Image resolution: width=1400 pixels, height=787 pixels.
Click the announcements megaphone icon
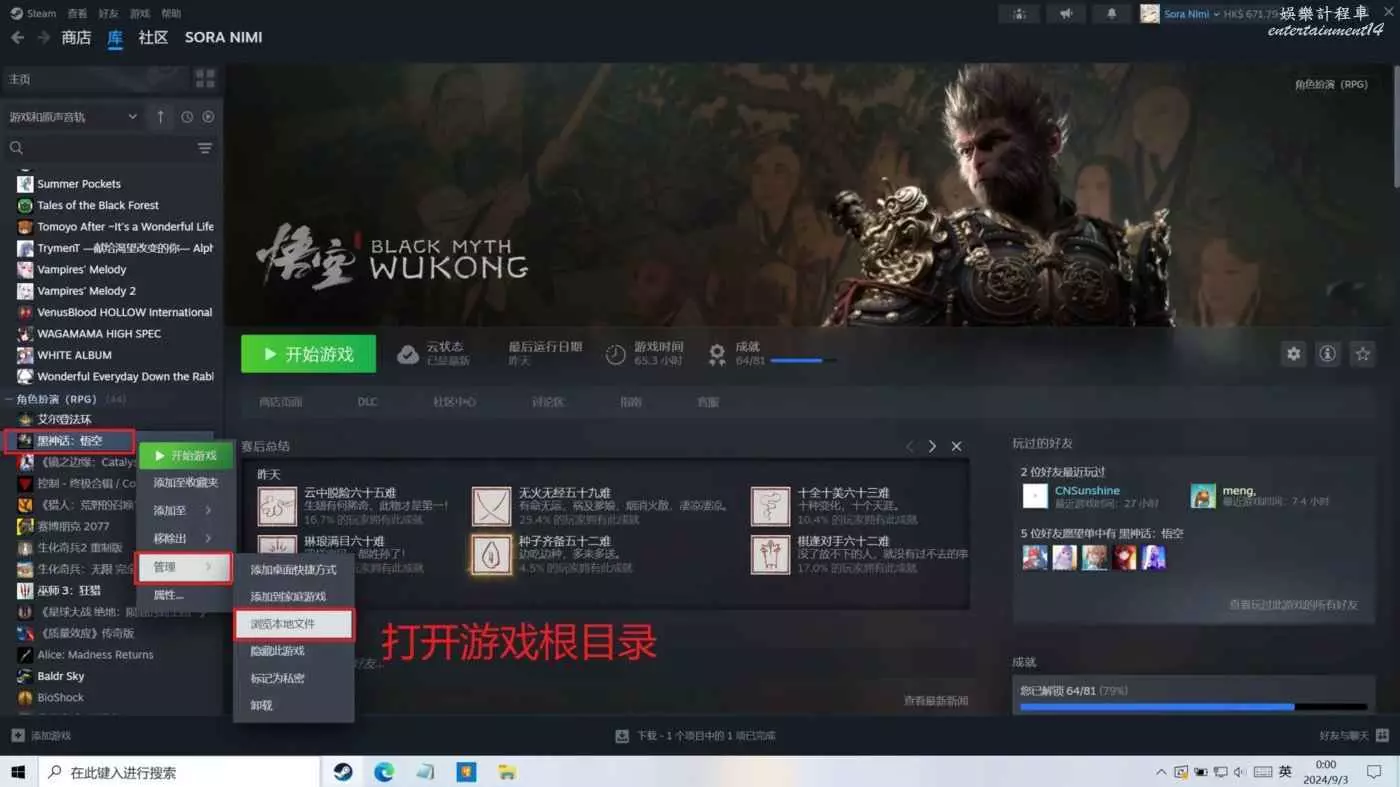[1067, 14]
